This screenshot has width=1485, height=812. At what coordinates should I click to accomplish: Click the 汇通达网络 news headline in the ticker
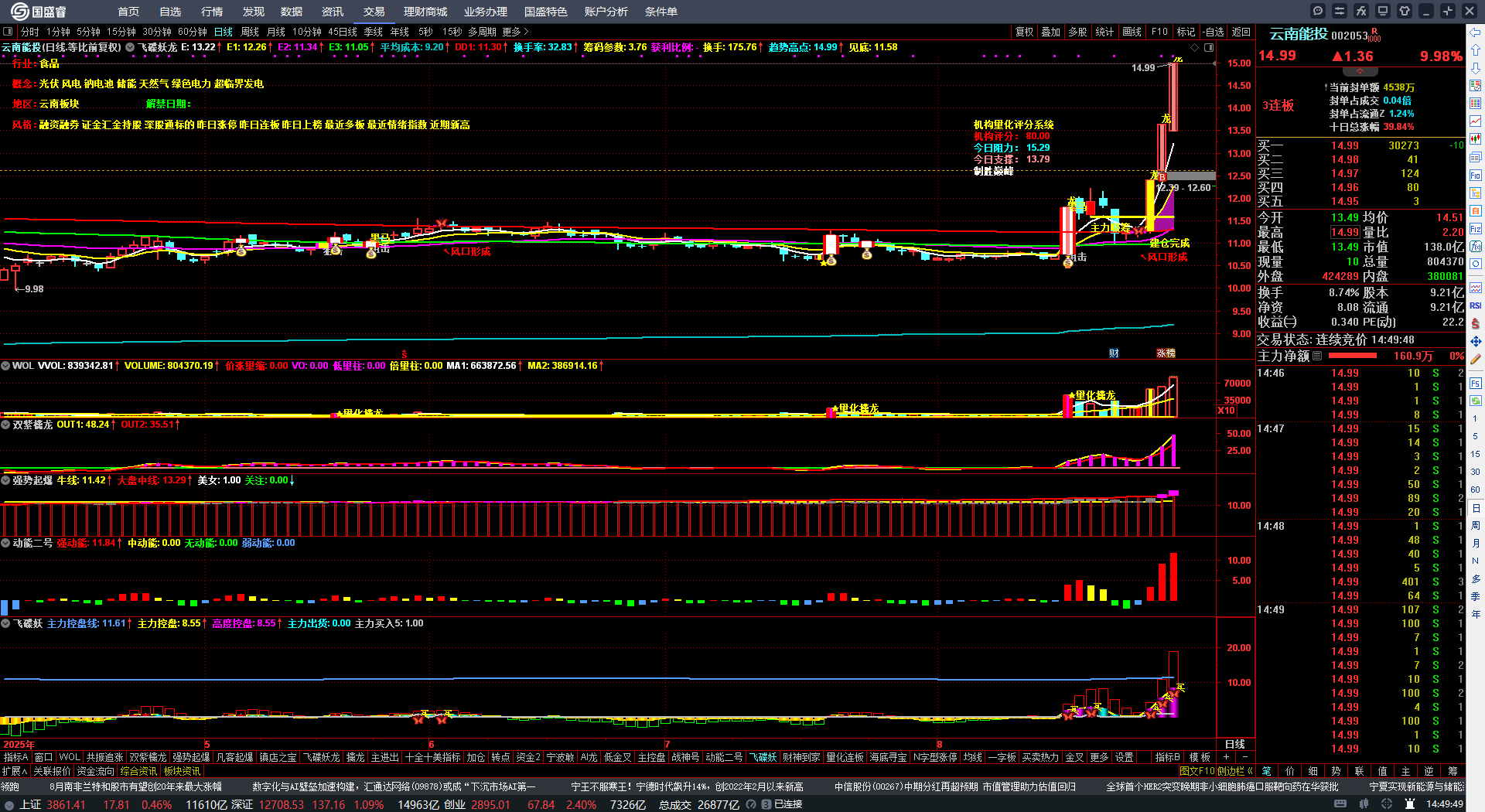tap(394, 786)
